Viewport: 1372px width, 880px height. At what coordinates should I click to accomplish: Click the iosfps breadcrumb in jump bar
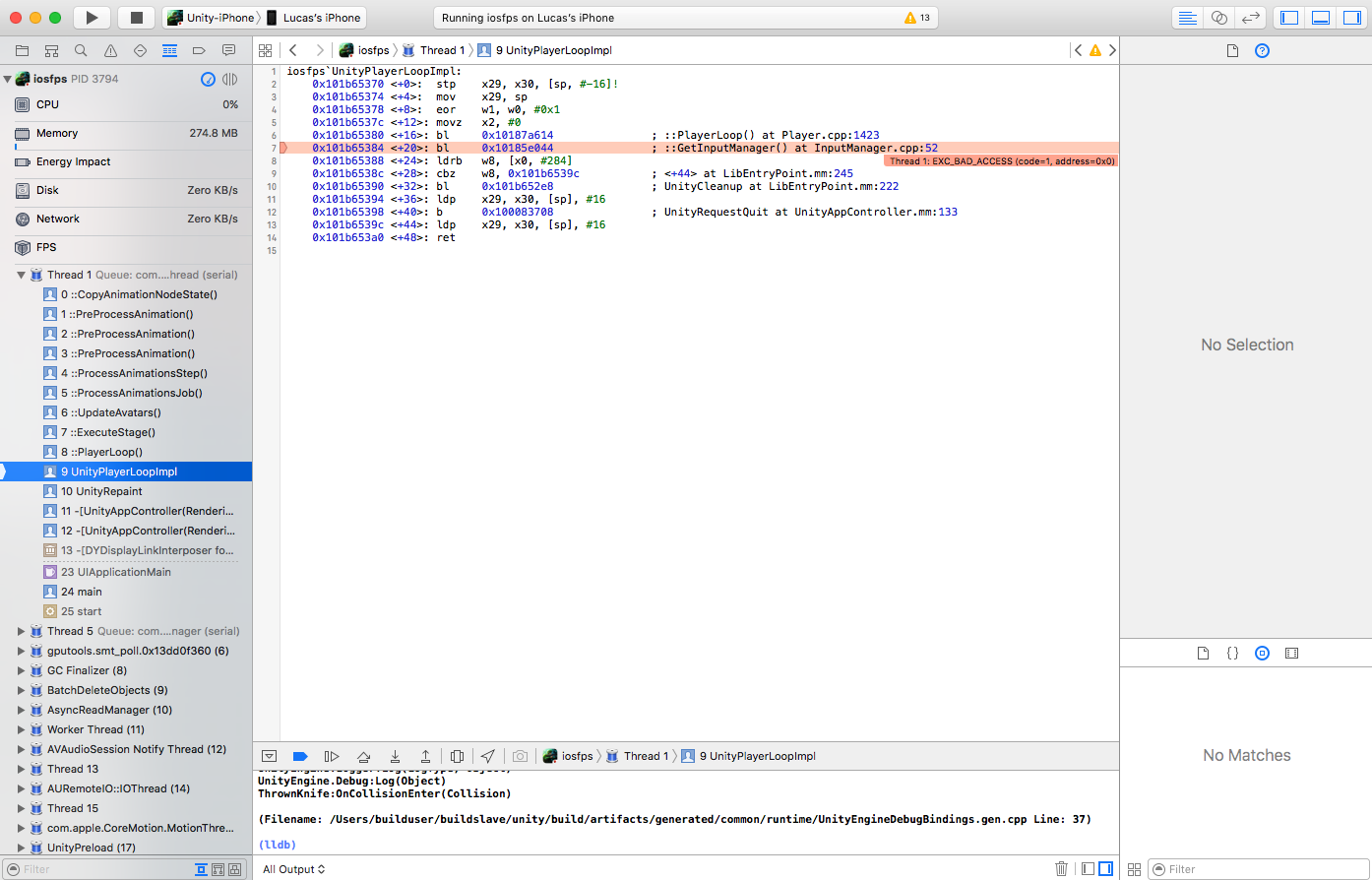click(364, 50)
